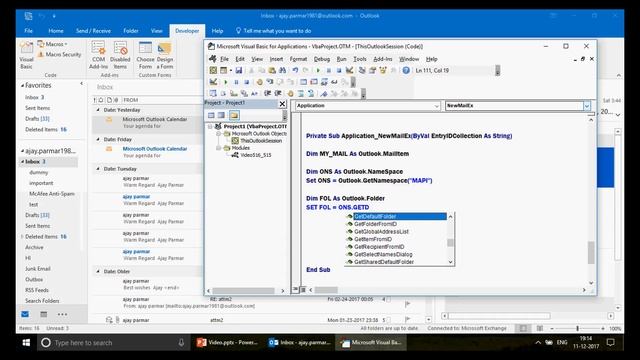Open VBA help with blue question icon

point(406,70)
